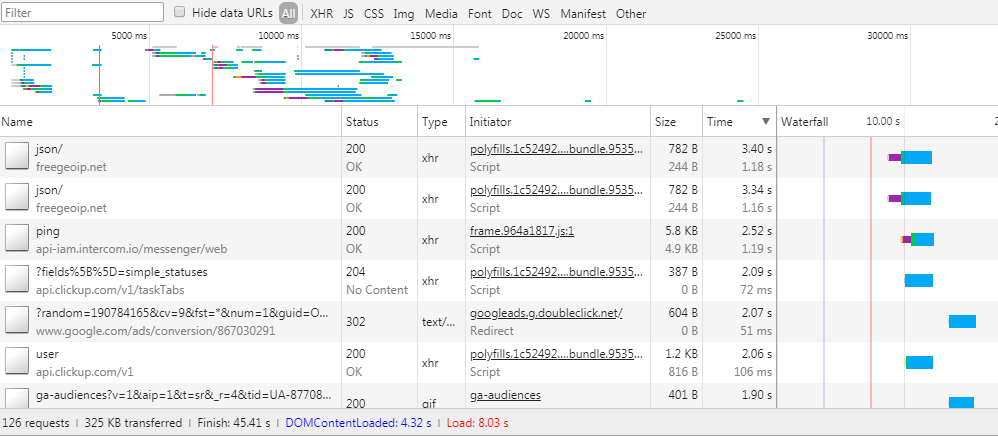The height and width of the screenshot is (436, 998).
Task: Click the waterfall bar of the ping request
Action: pos(917,239)
